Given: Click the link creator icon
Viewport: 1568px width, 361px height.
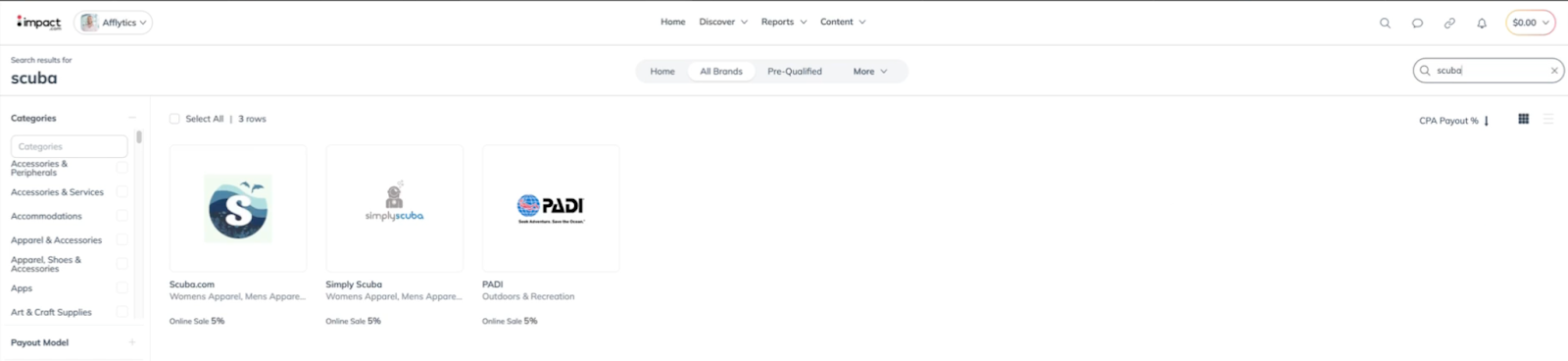Looking at the screenshot, I should (x=1449, y=23).
